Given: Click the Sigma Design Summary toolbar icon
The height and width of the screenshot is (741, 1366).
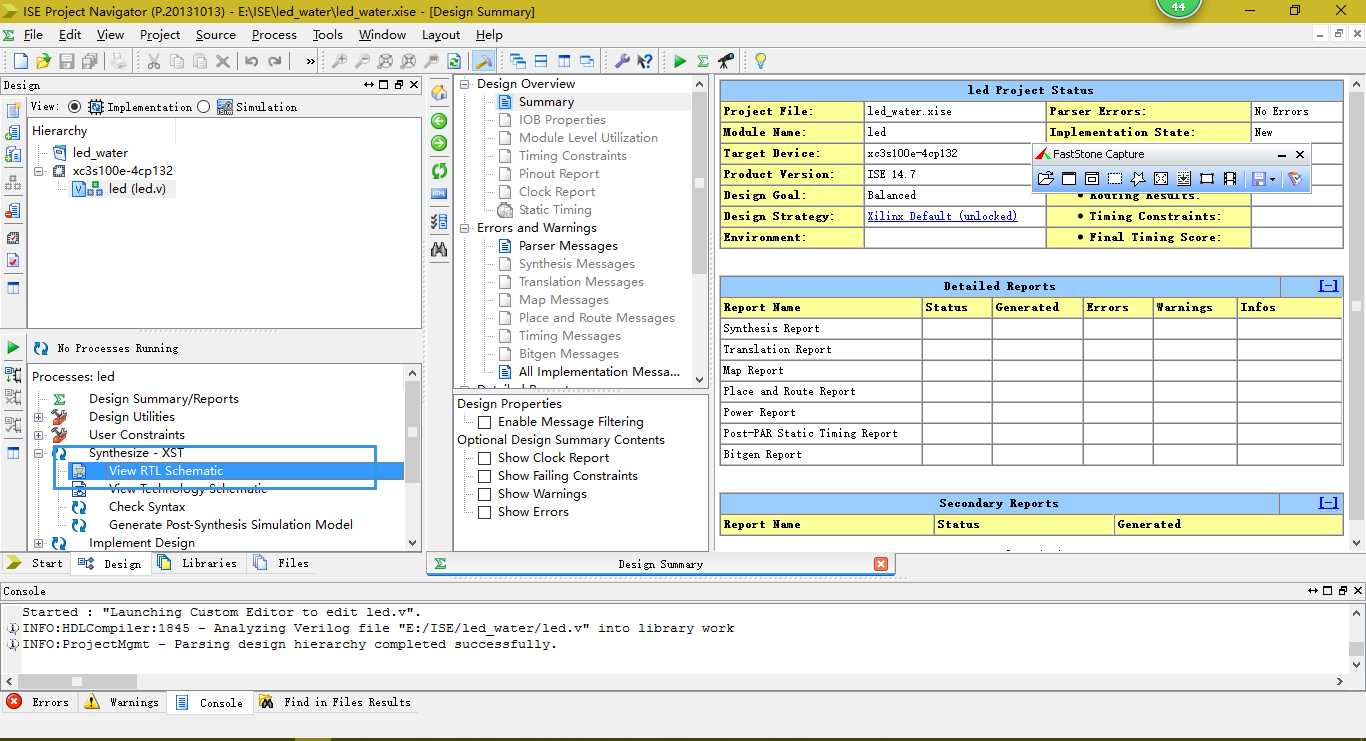Looking at the screenshot, I should tap(703, 62).
